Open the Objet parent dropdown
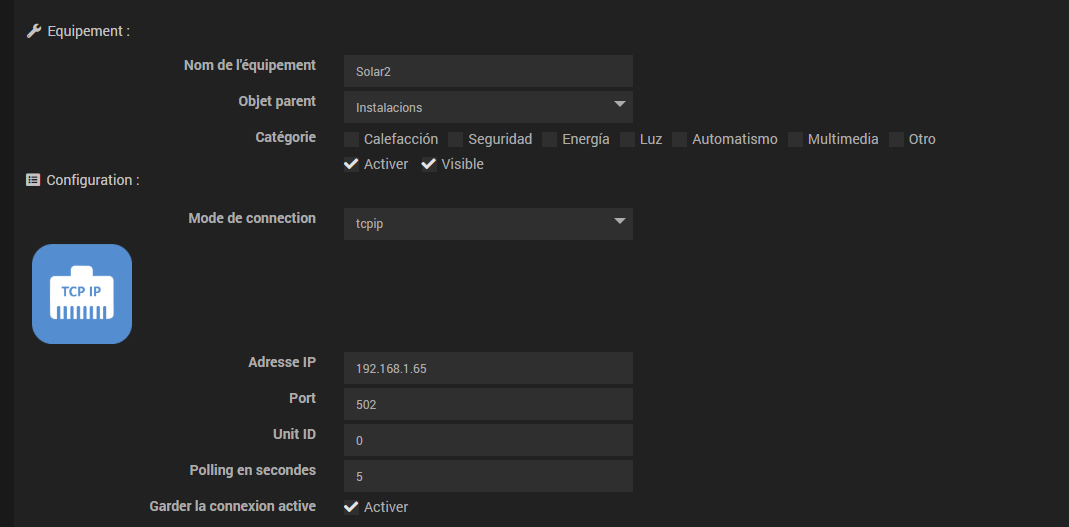The image size is (1069, 527). pos(488,107)
